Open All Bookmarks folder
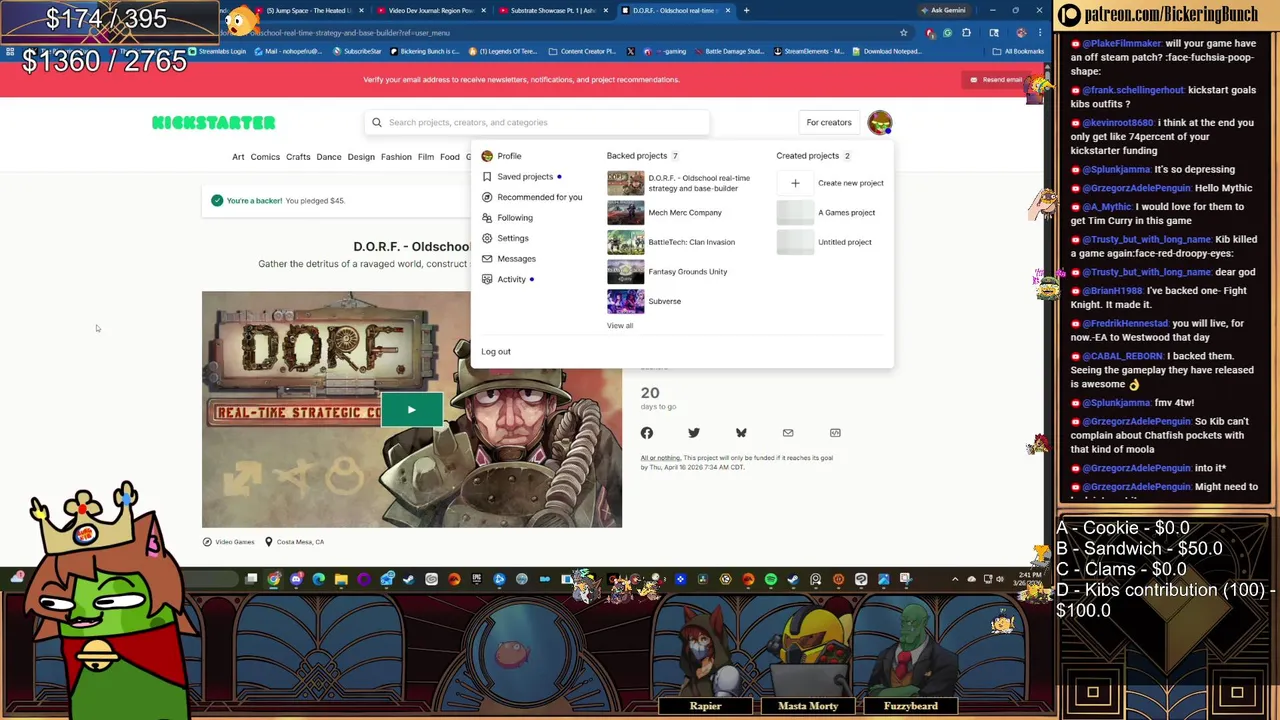 point(1019,51)
